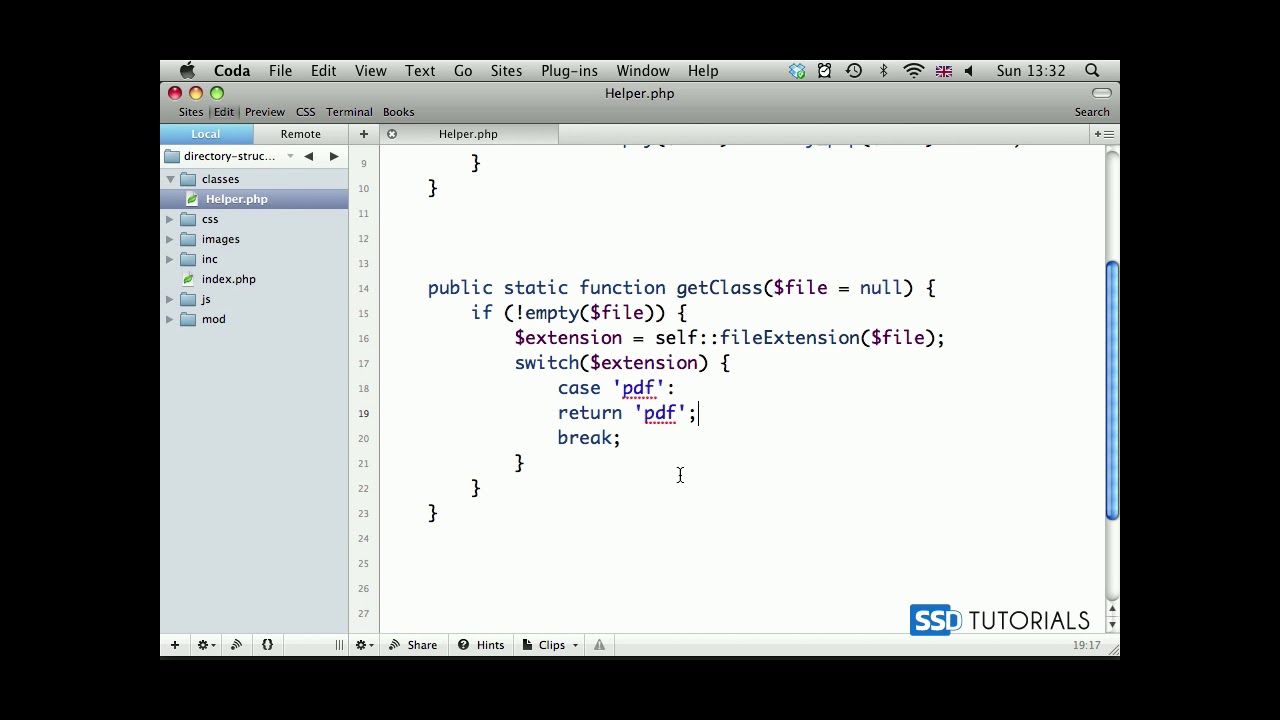Open the Window menu

coord(643,71)
